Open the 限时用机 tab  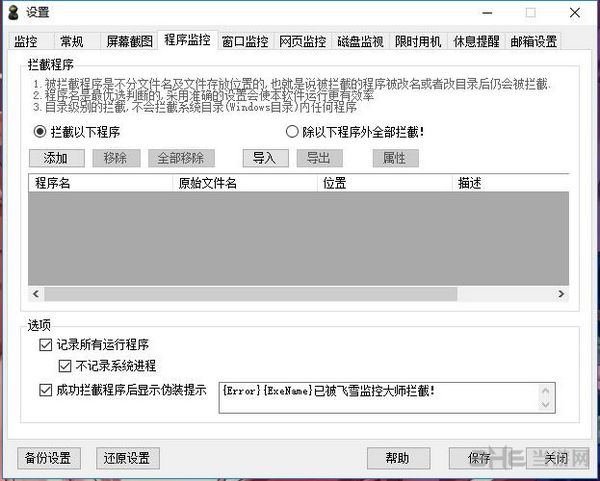point(418,41)
